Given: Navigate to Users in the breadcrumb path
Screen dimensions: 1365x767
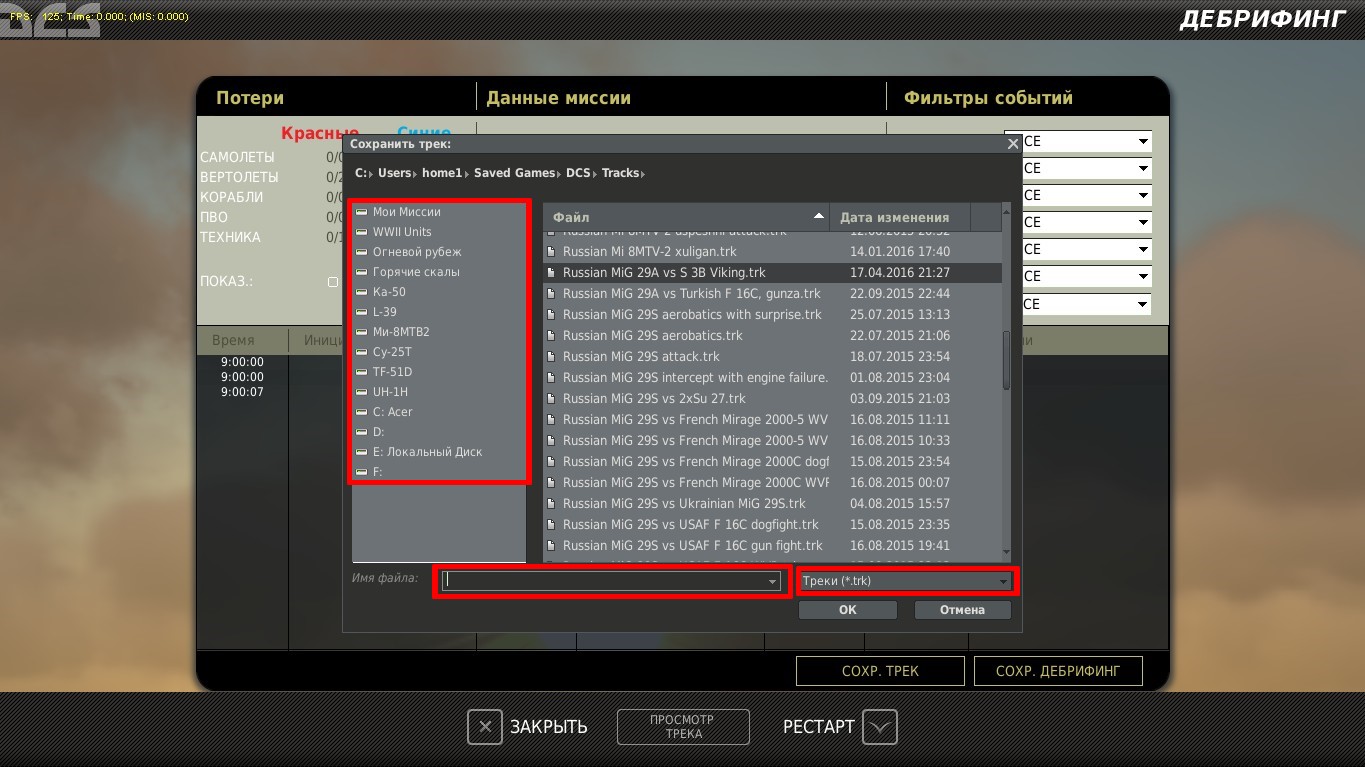Looking at the screenshot, I should [394, 173].
